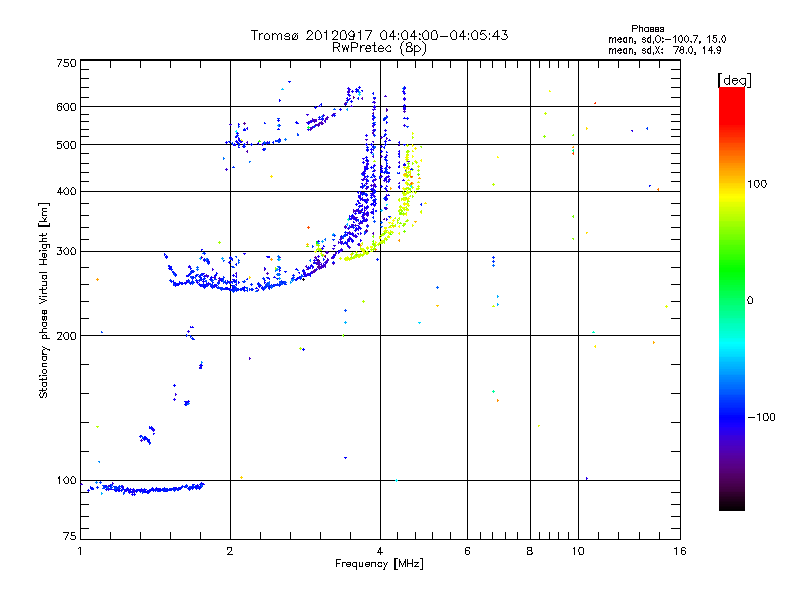800x600 pixels.
Task: Click the "Stationary phase Virtual Height [km]" axis label
Action: pos(43,300)
